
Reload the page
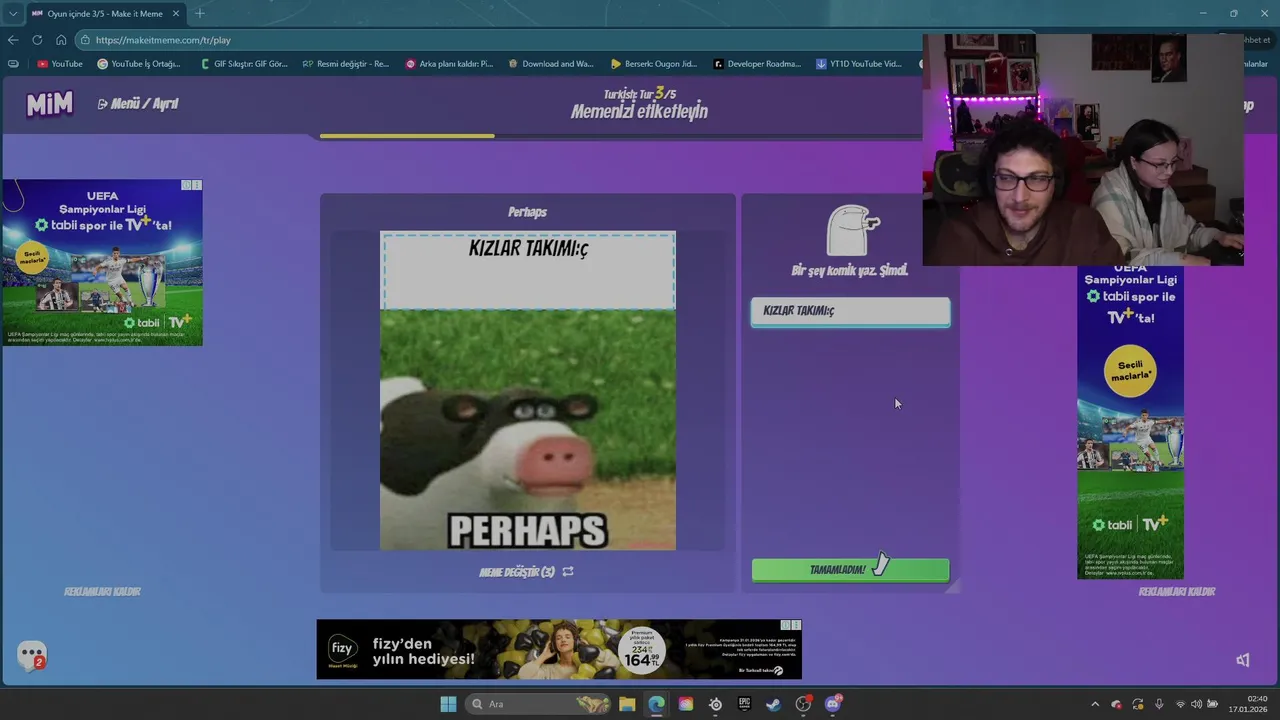(x=37, y=40)
